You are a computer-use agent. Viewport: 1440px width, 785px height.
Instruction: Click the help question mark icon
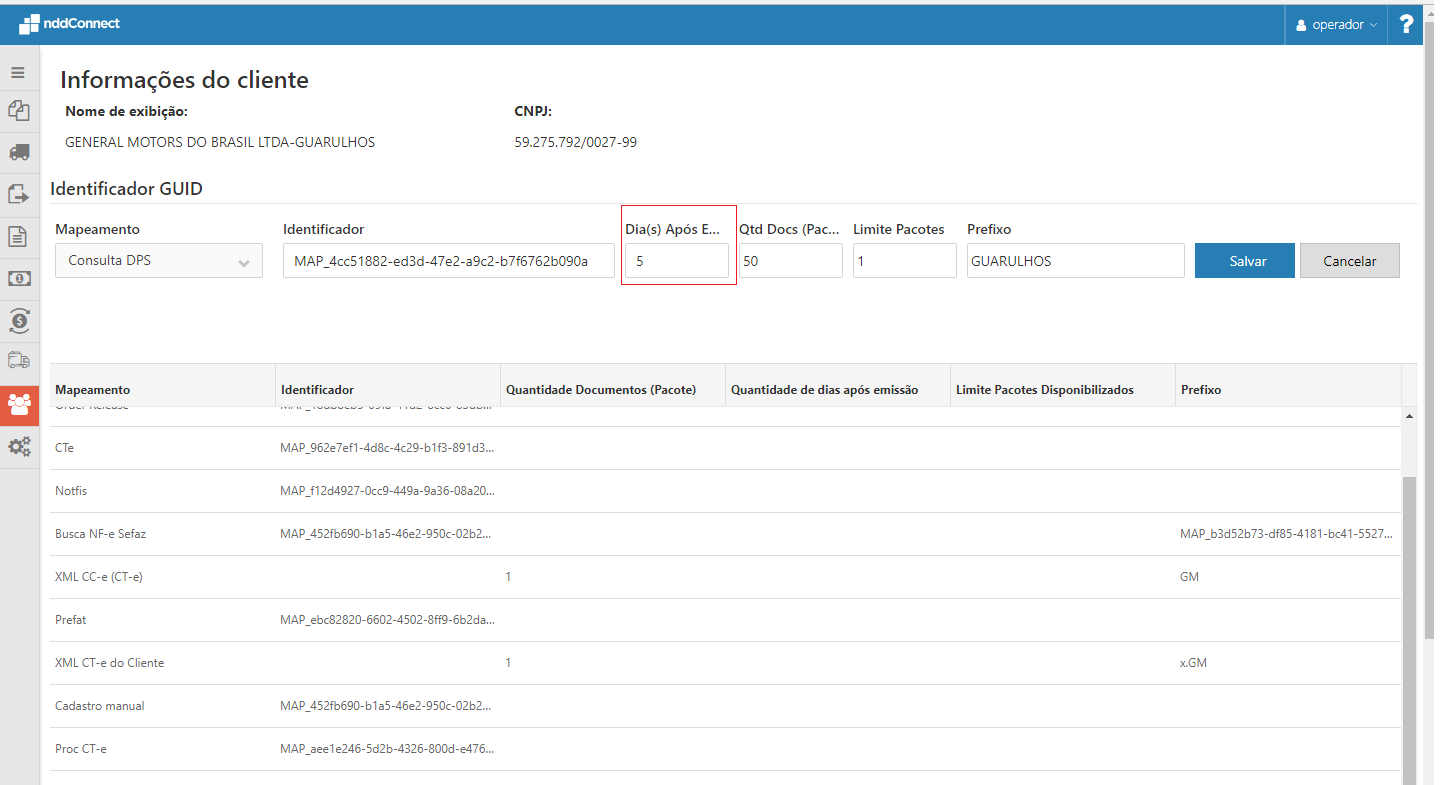(1406, 24)
